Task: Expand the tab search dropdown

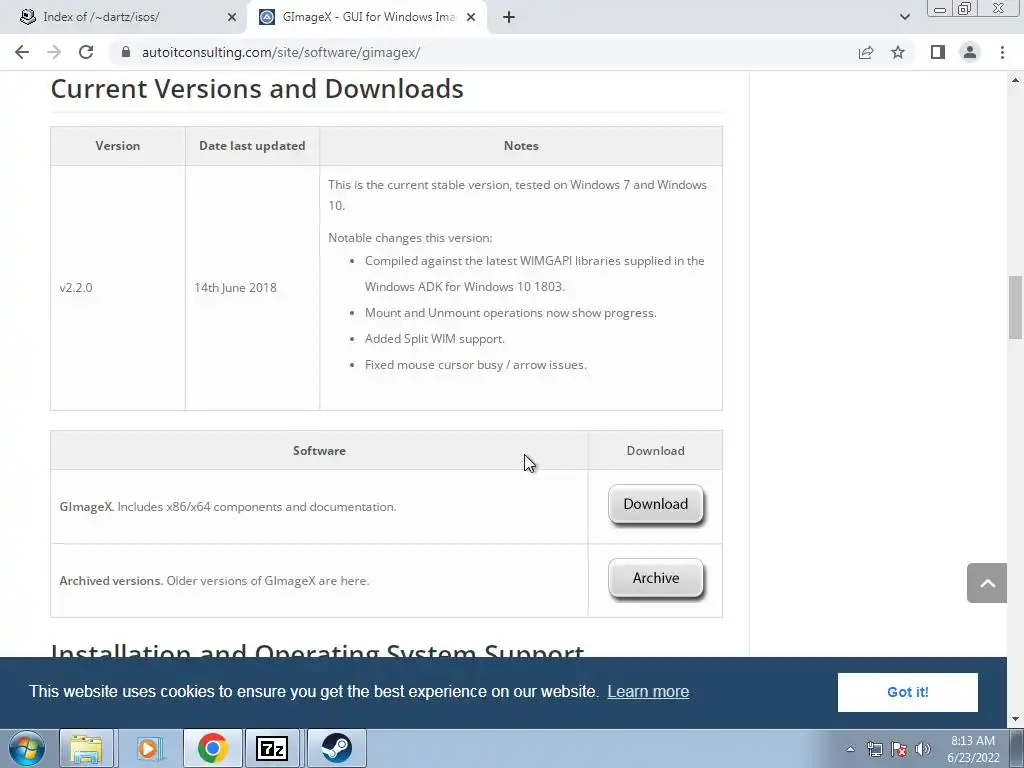Action: coord(904,17)
